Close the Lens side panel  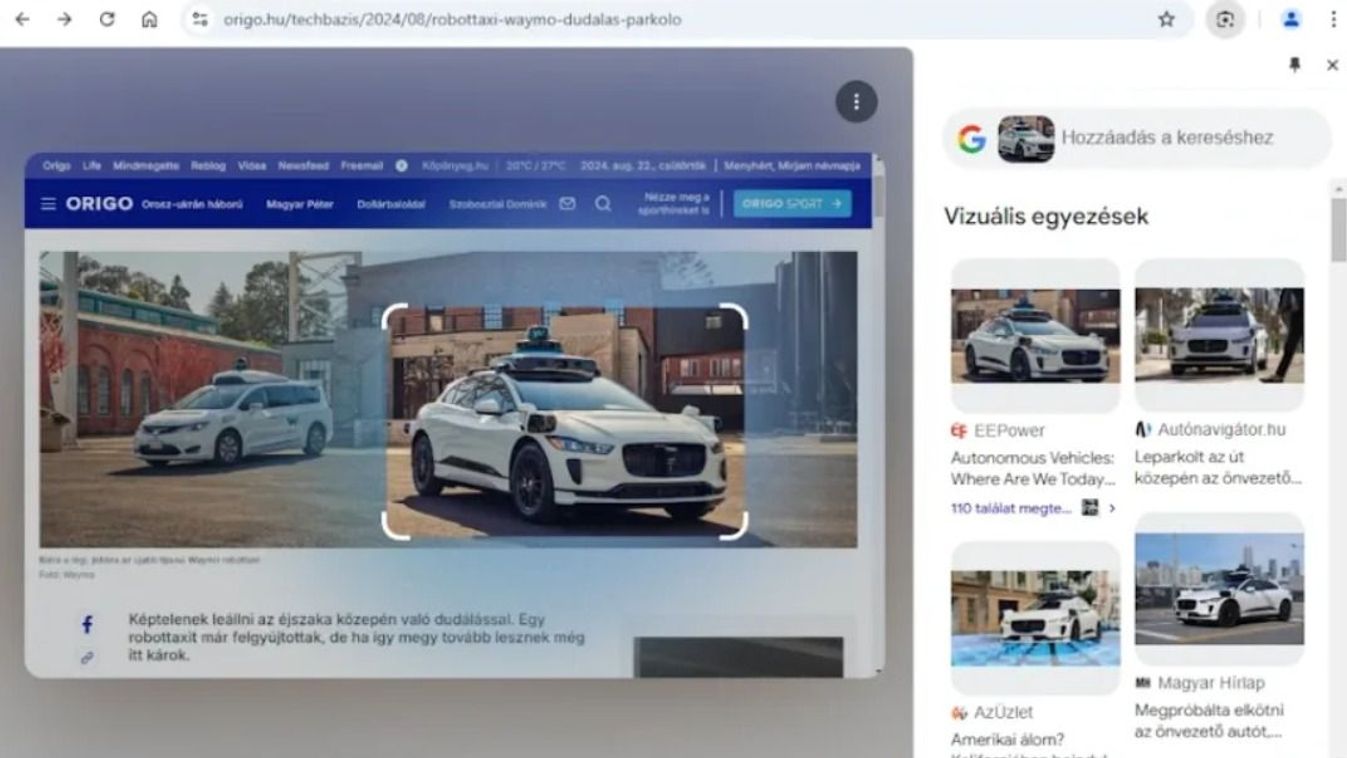[x=1332, y=65]
